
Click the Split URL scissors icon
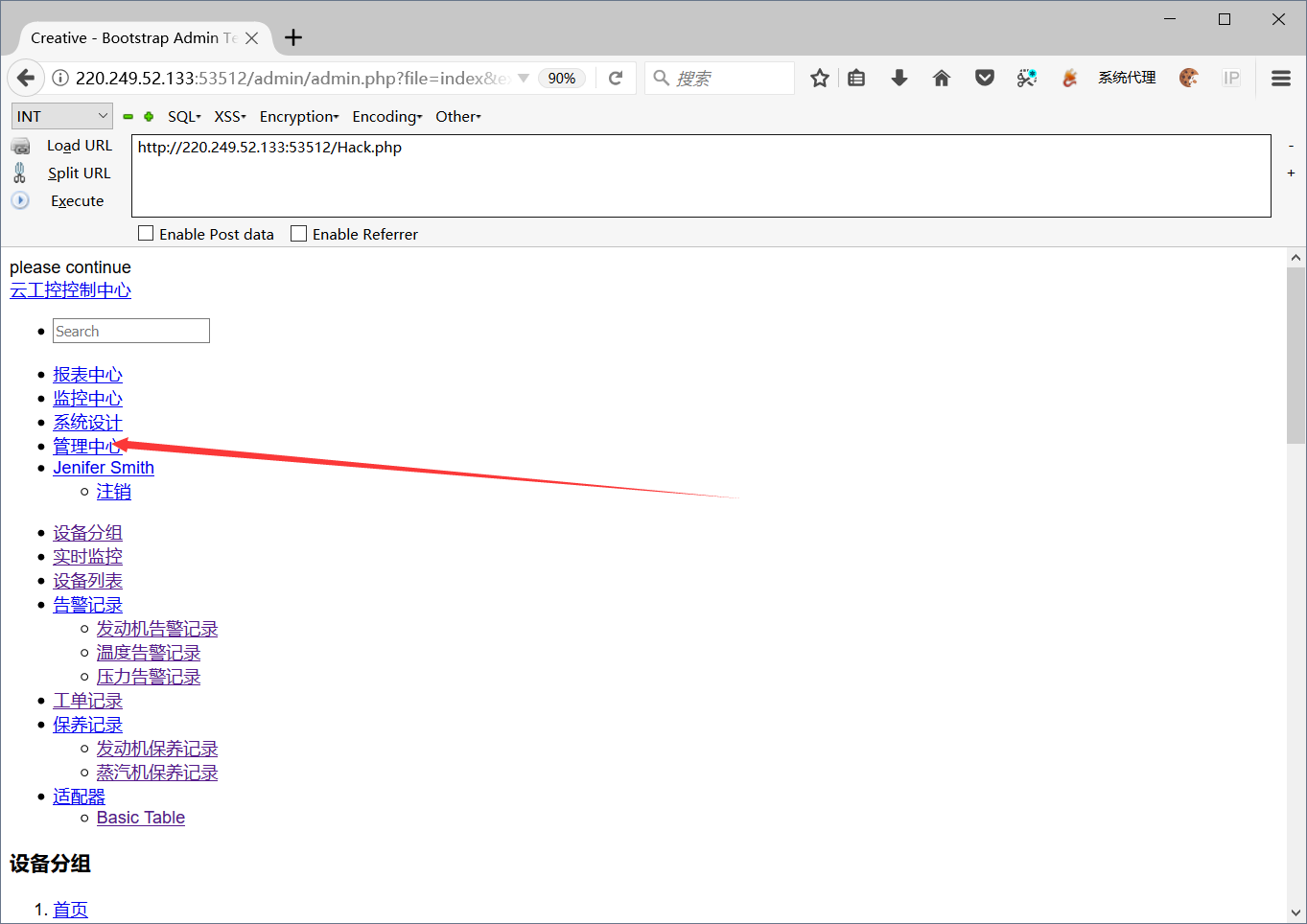coord(20,173)
